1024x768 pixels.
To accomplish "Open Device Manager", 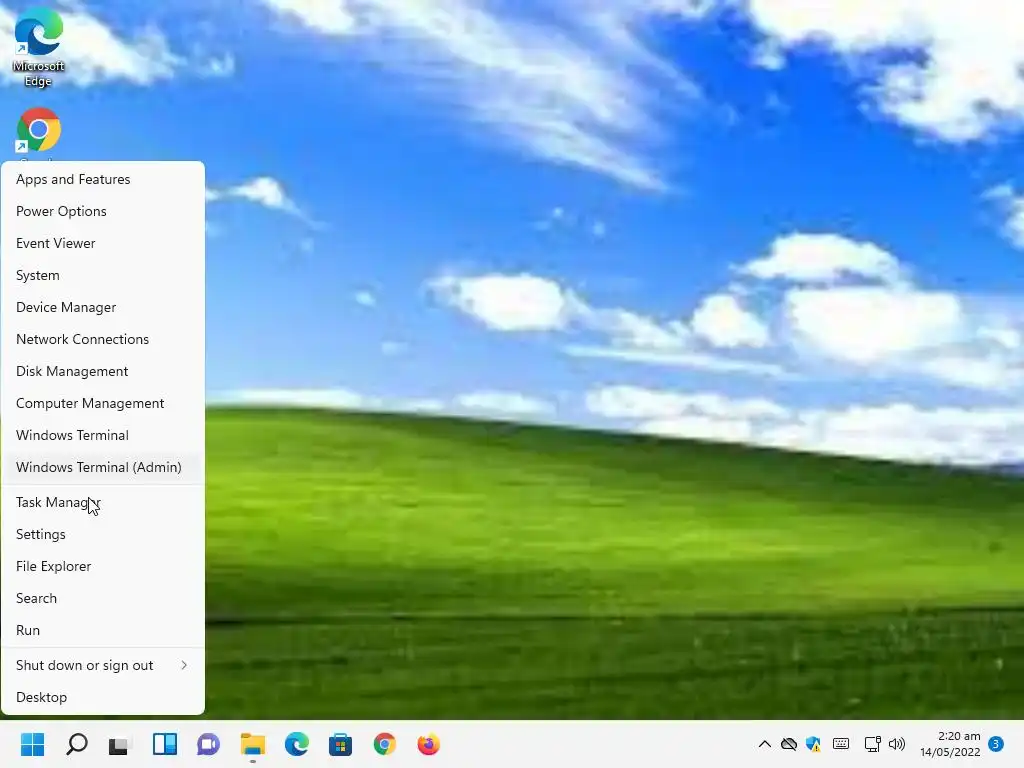I will pyautogui.click(x=103, y=307).
